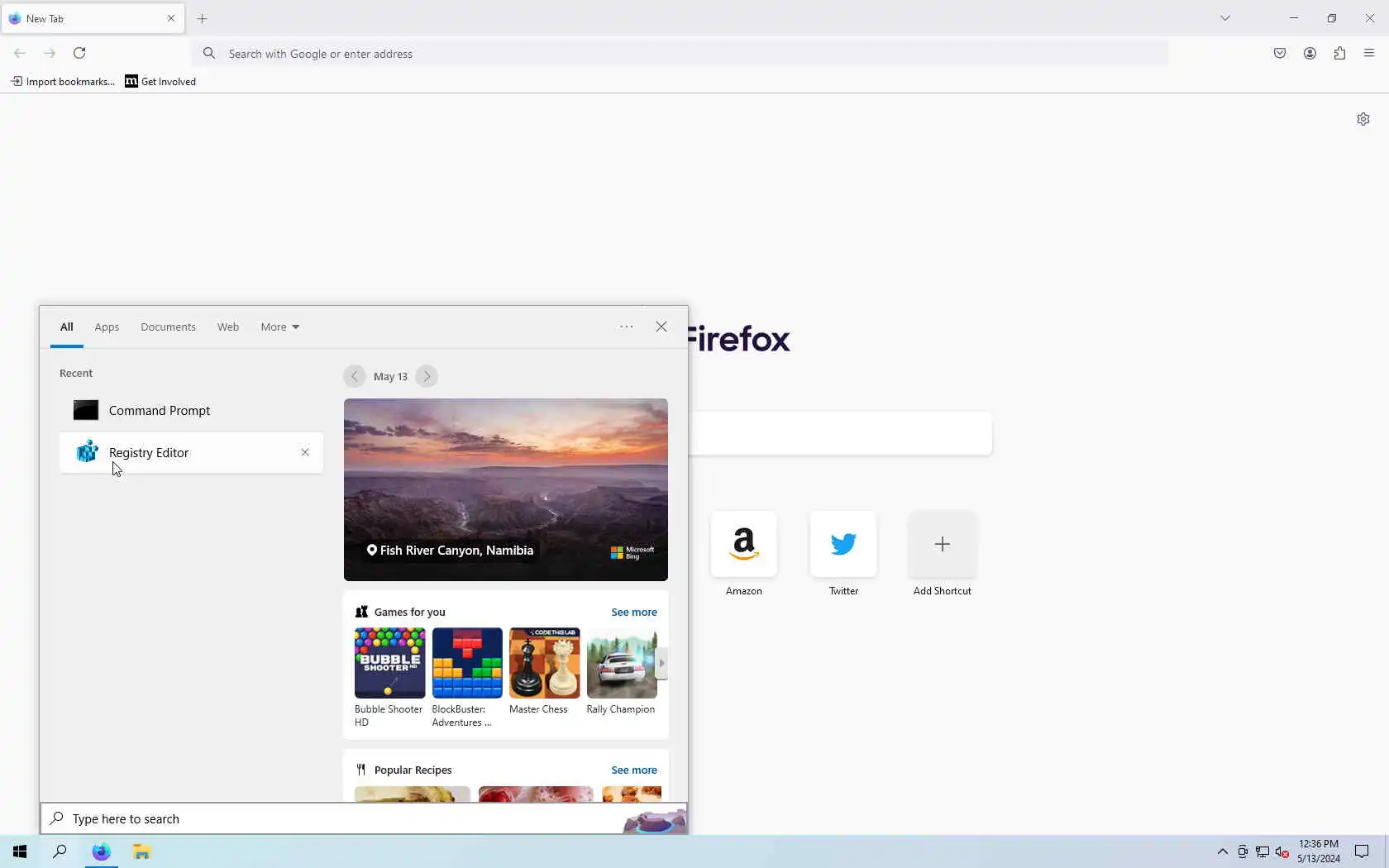Click the network tray icon
The width and height of the screenshot is (1389, 868).
pyautogui.click(x=1263, y=851)
